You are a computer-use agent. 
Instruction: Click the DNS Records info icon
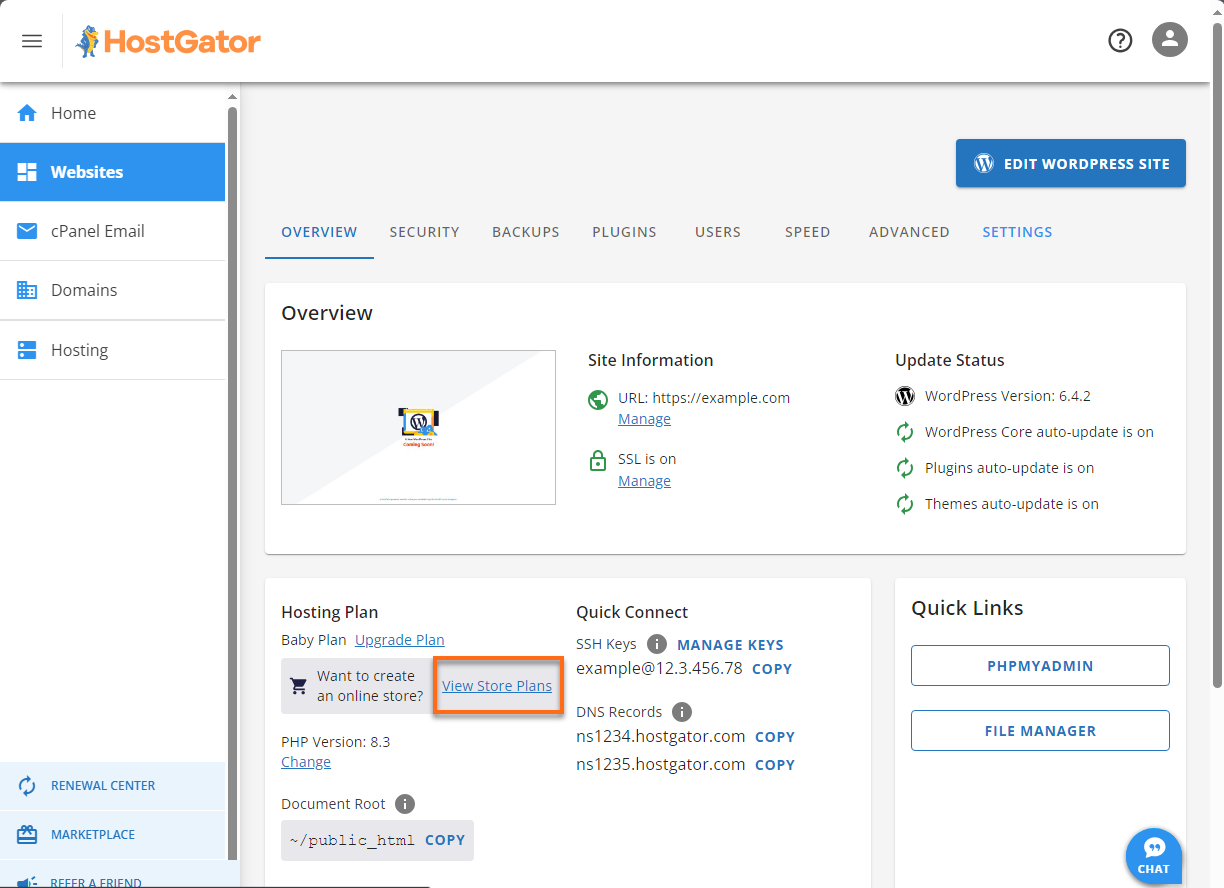pos(682,711)
